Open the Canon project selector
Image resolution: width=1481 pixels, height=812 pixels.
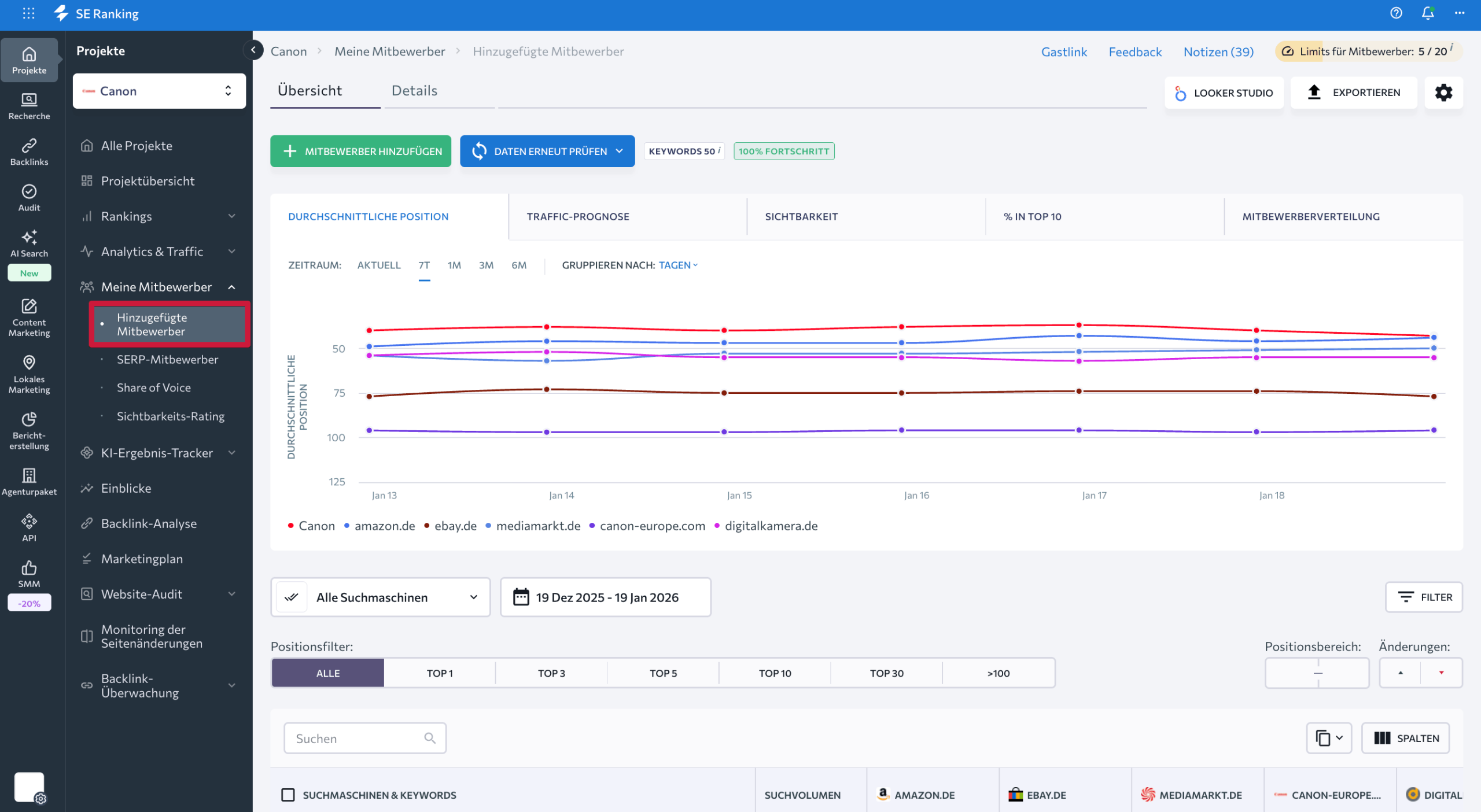coord(159,91)
